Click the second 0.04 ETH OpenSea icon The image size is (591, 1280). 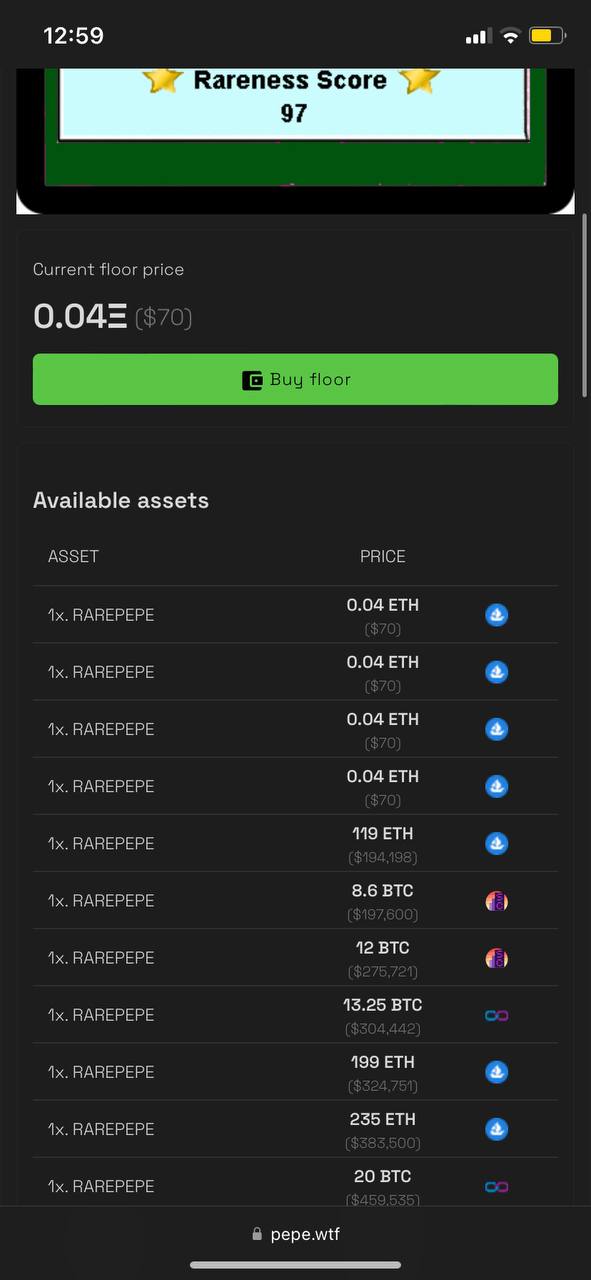click(x=496, y=672)
